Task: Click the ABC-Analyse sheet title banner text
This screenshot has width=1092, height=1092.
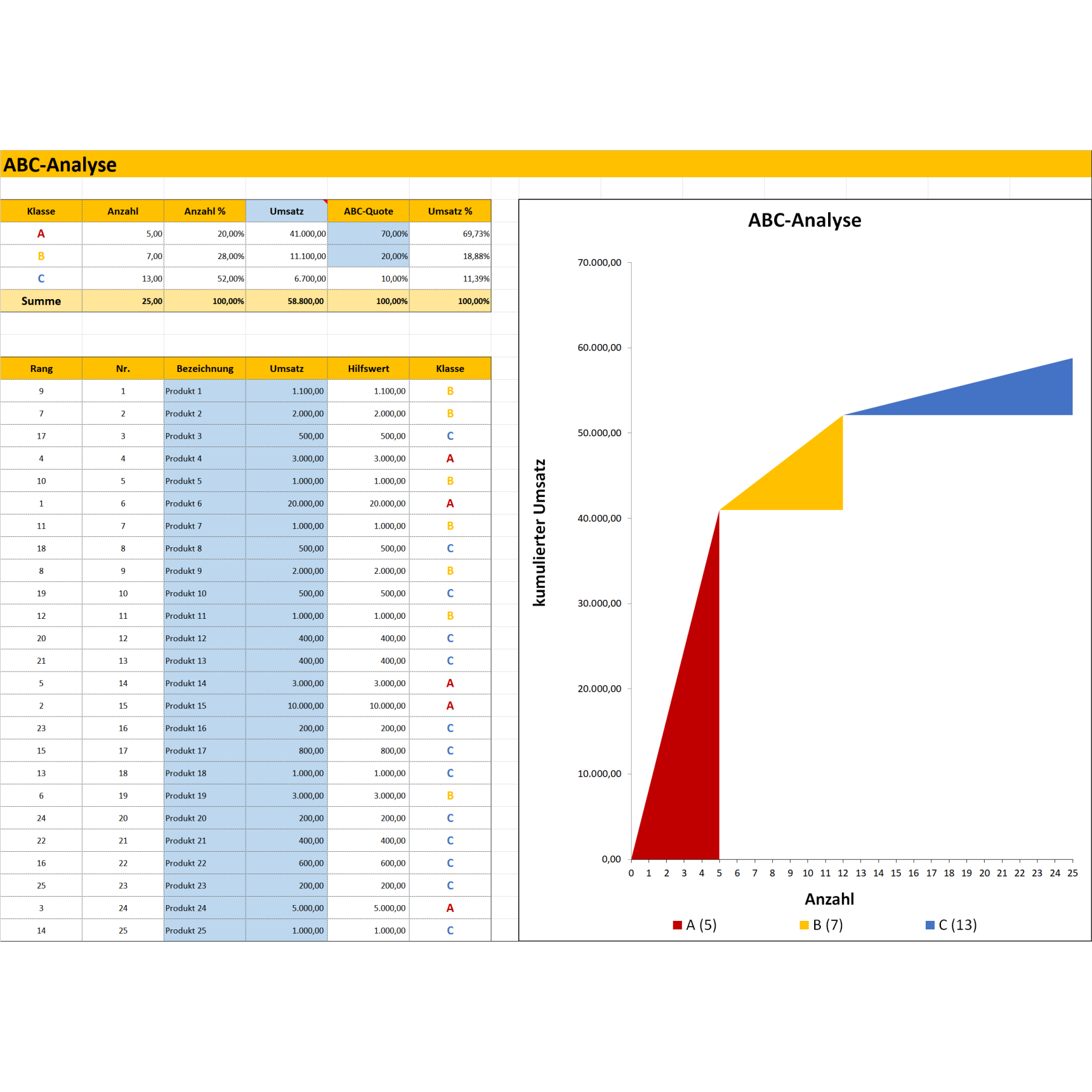Action: pyautogui.click(x=60, y=164)
